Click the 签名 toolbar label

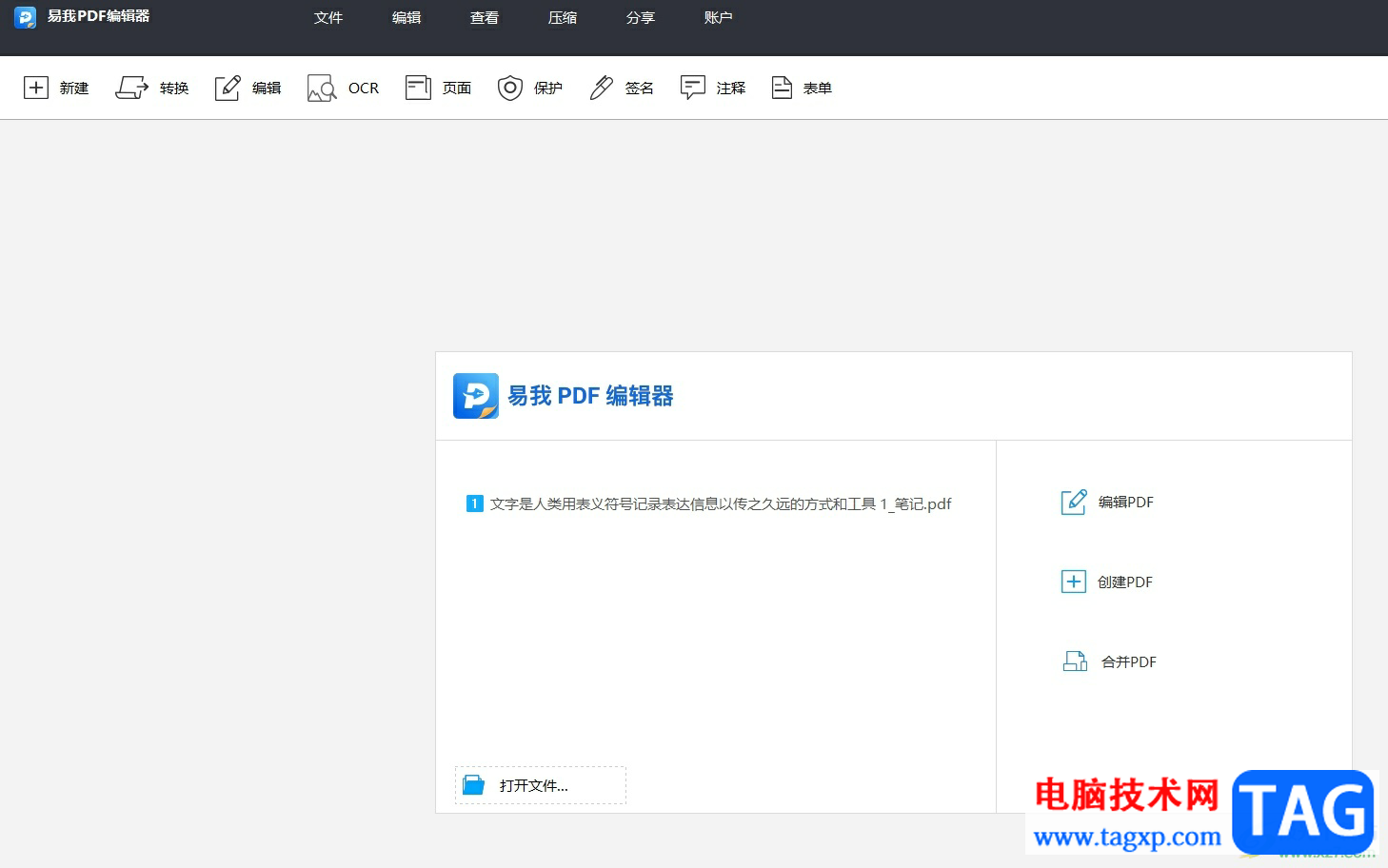[640, 89]
